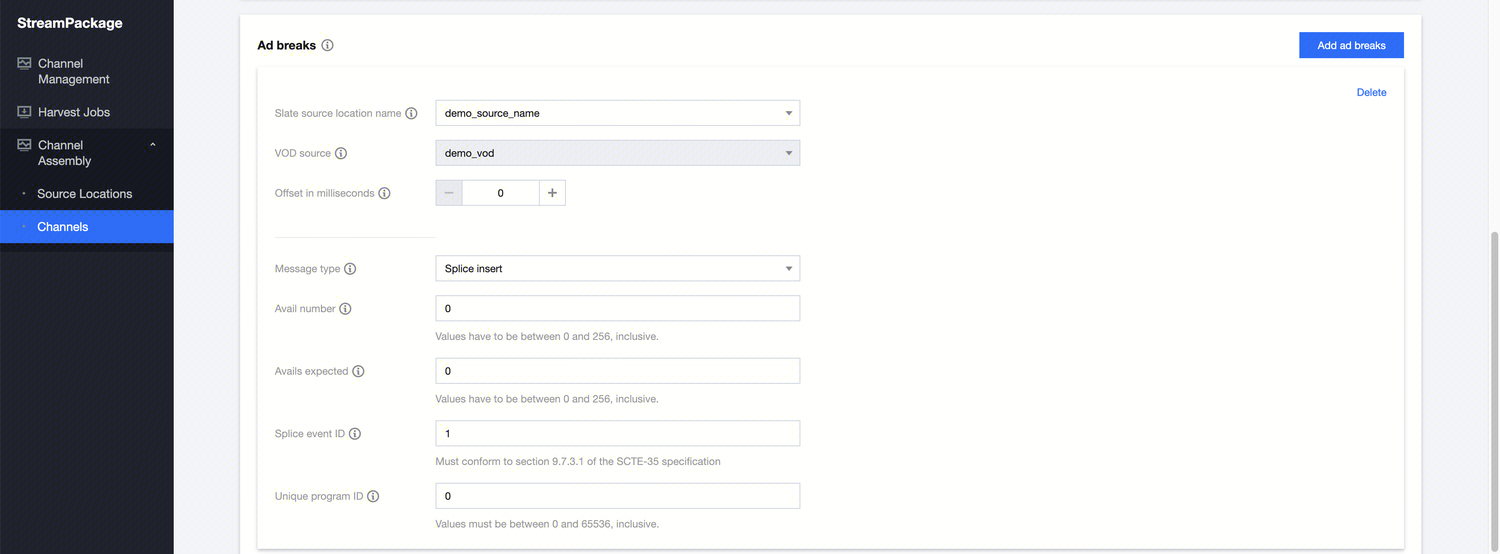Click the Offset in milliseconds info icon
Viewport: 1500px width, 554px height.
click(385, 193)
